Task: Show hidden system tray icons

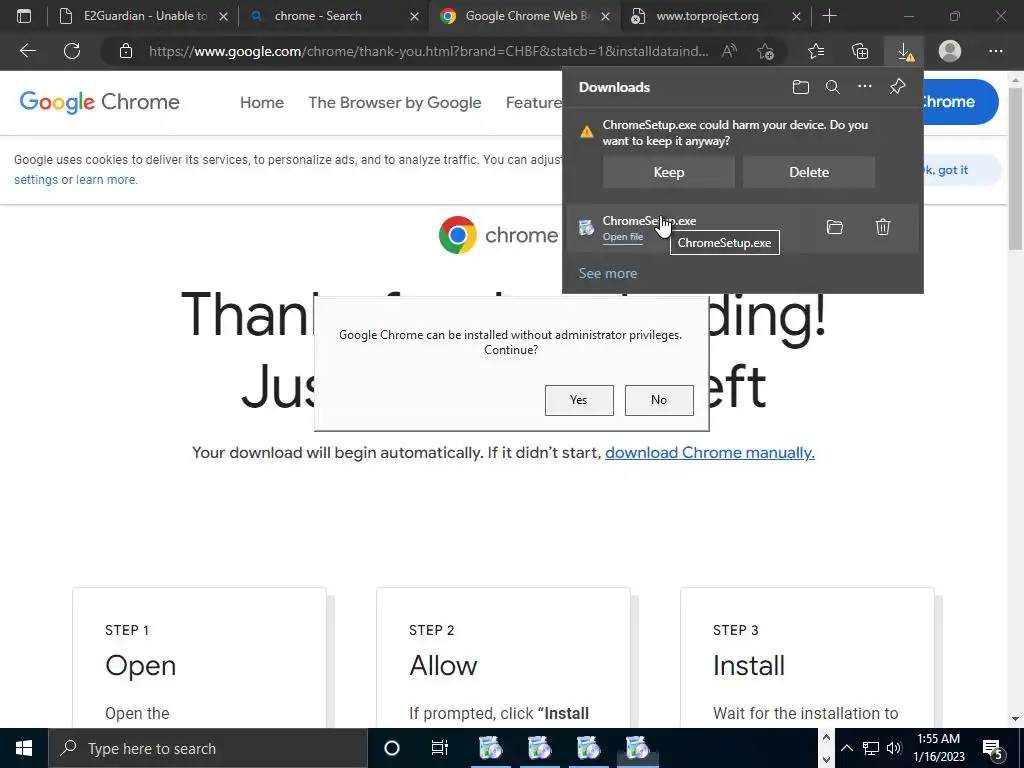Action: click(x=846, y=748)
